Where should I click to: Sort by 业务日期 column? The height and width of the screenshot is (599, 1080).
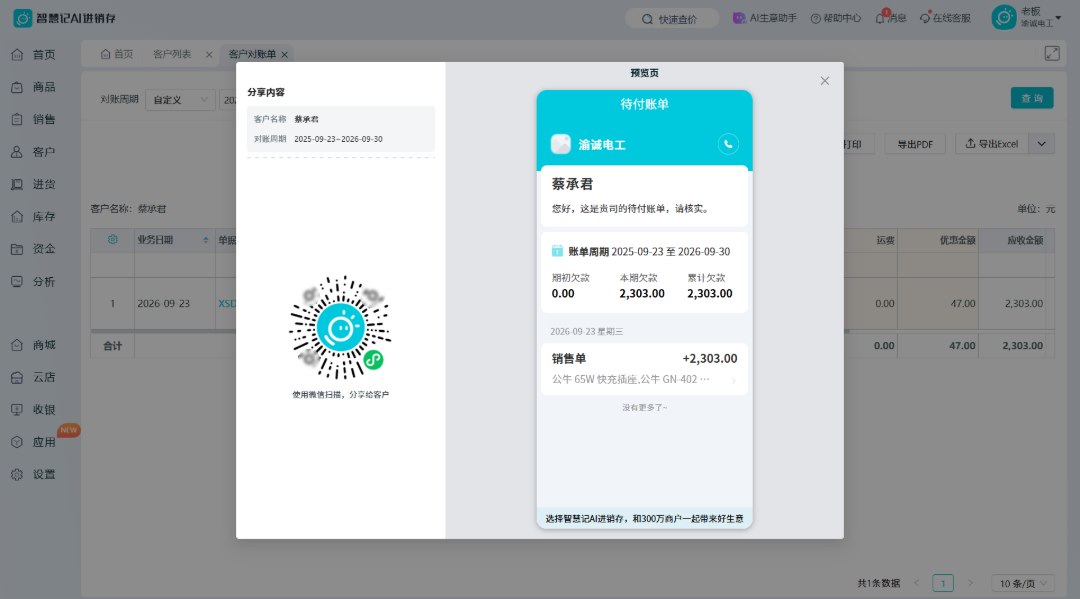pyautogui.click(x=205, y=240)
